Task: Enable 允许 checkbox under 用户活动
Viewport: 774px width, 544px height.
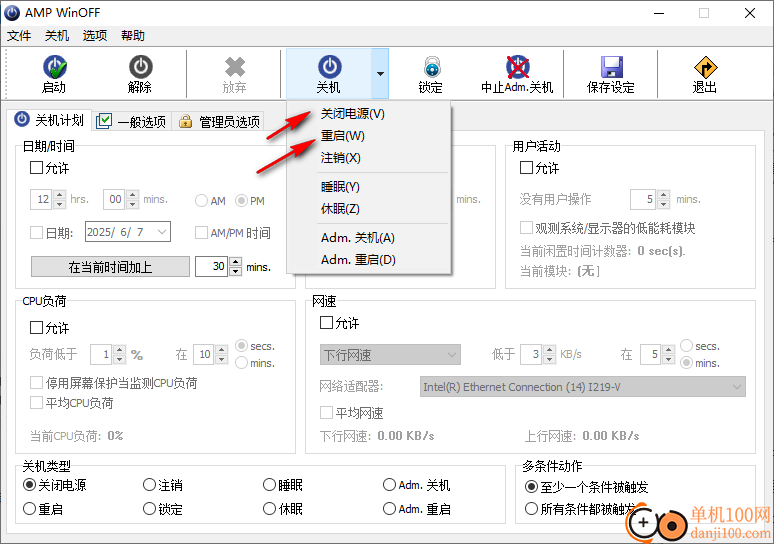Action: point(526,168)
